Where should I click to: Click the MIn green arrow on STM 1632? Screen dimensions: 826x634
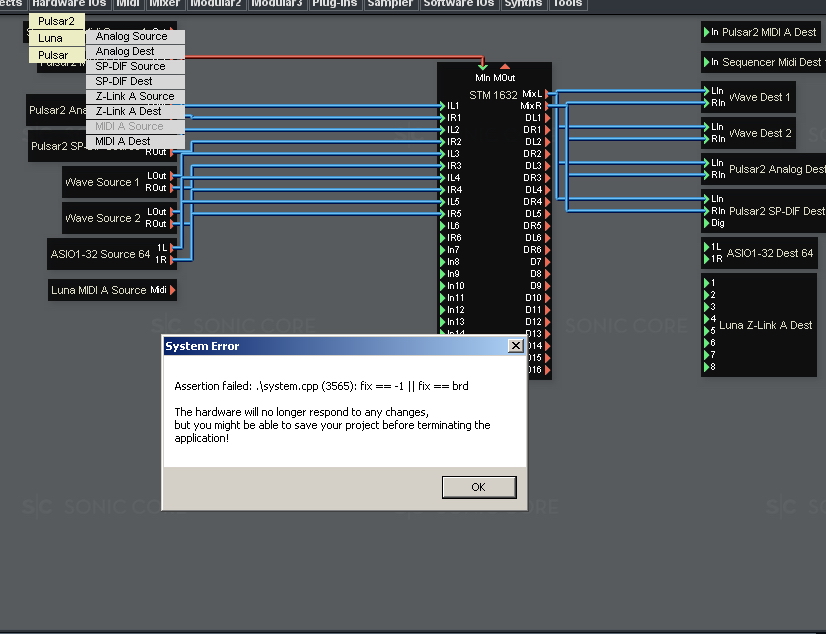(x=483, y=67)
